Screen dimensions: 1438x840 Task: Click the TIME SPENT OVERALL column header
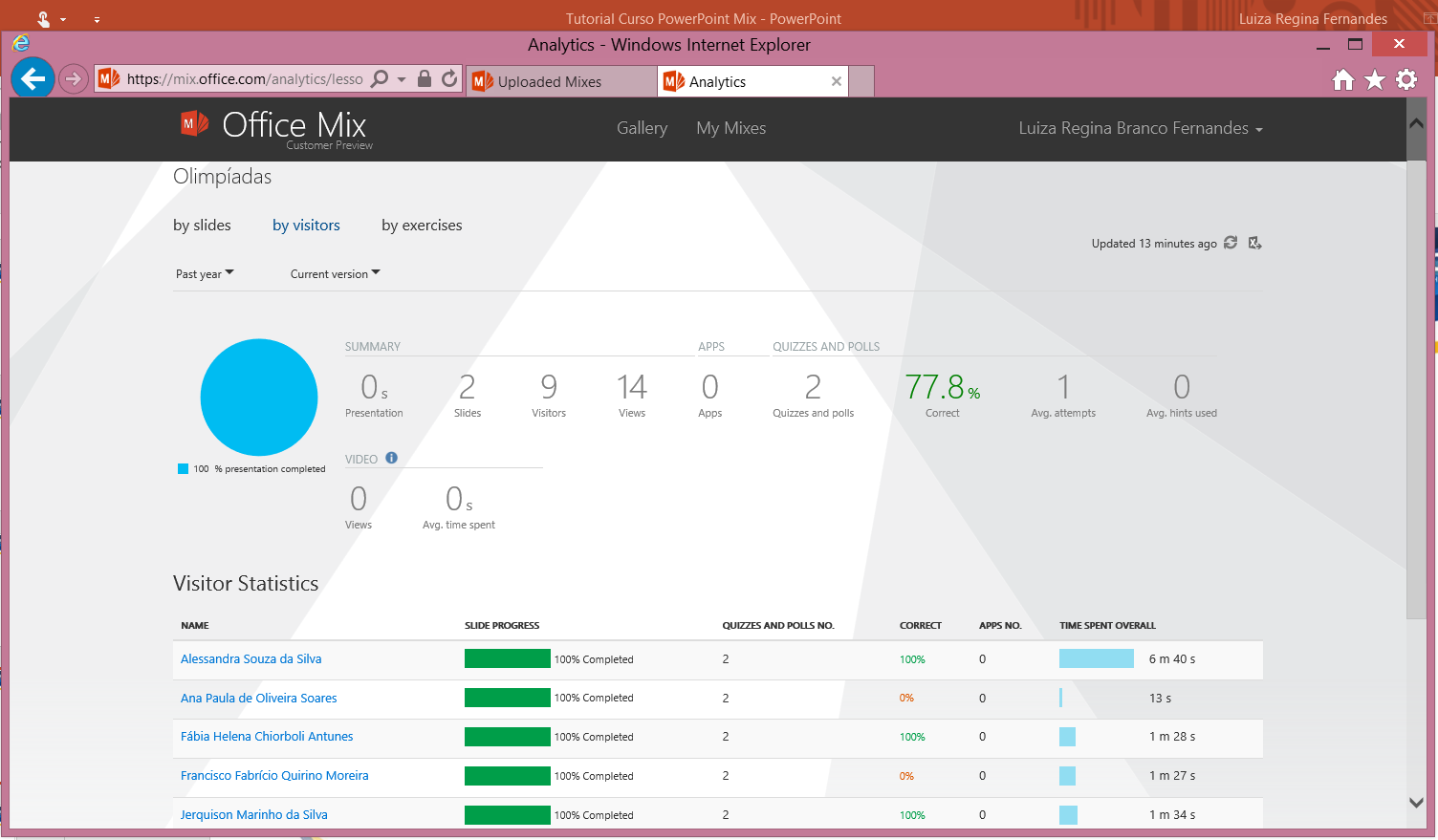(x=1107, y=625)
